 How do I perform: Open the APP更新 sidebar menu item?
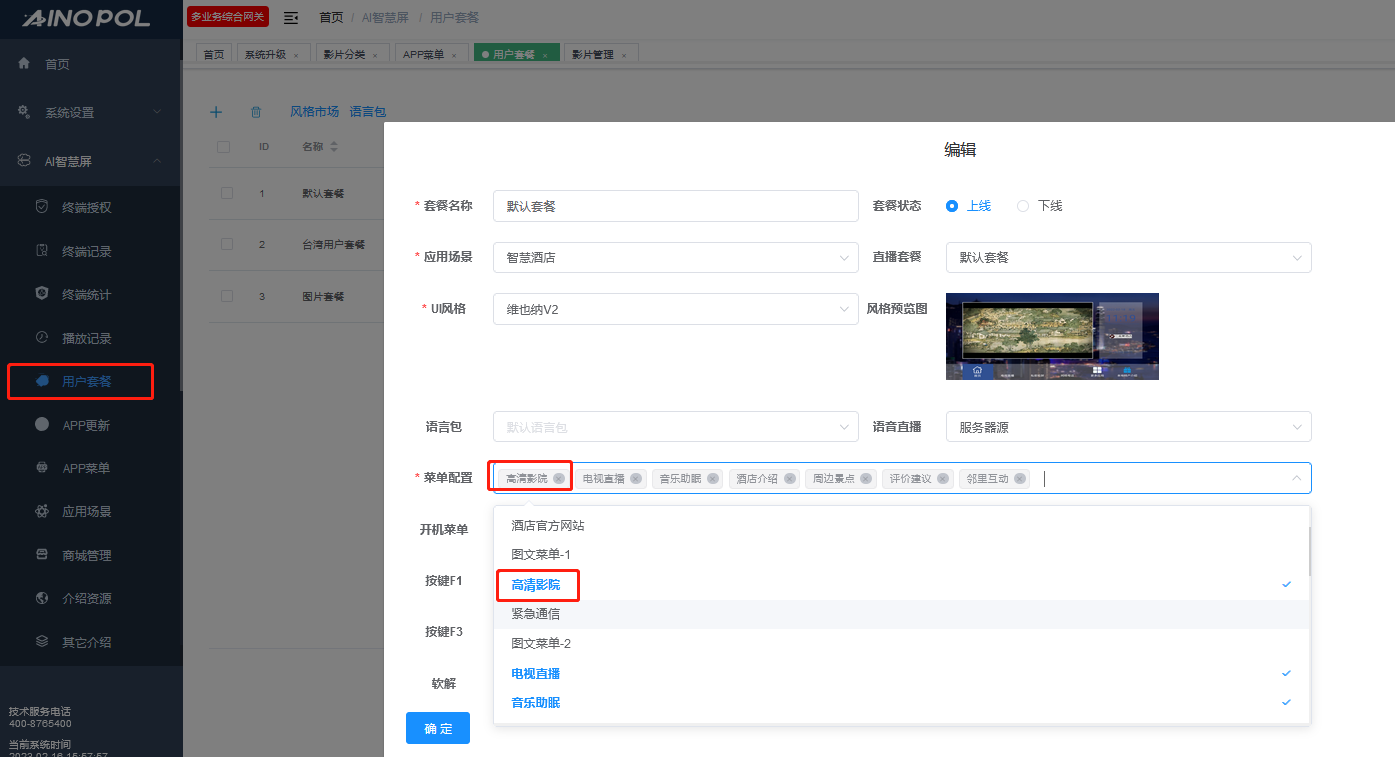(86, 425)
